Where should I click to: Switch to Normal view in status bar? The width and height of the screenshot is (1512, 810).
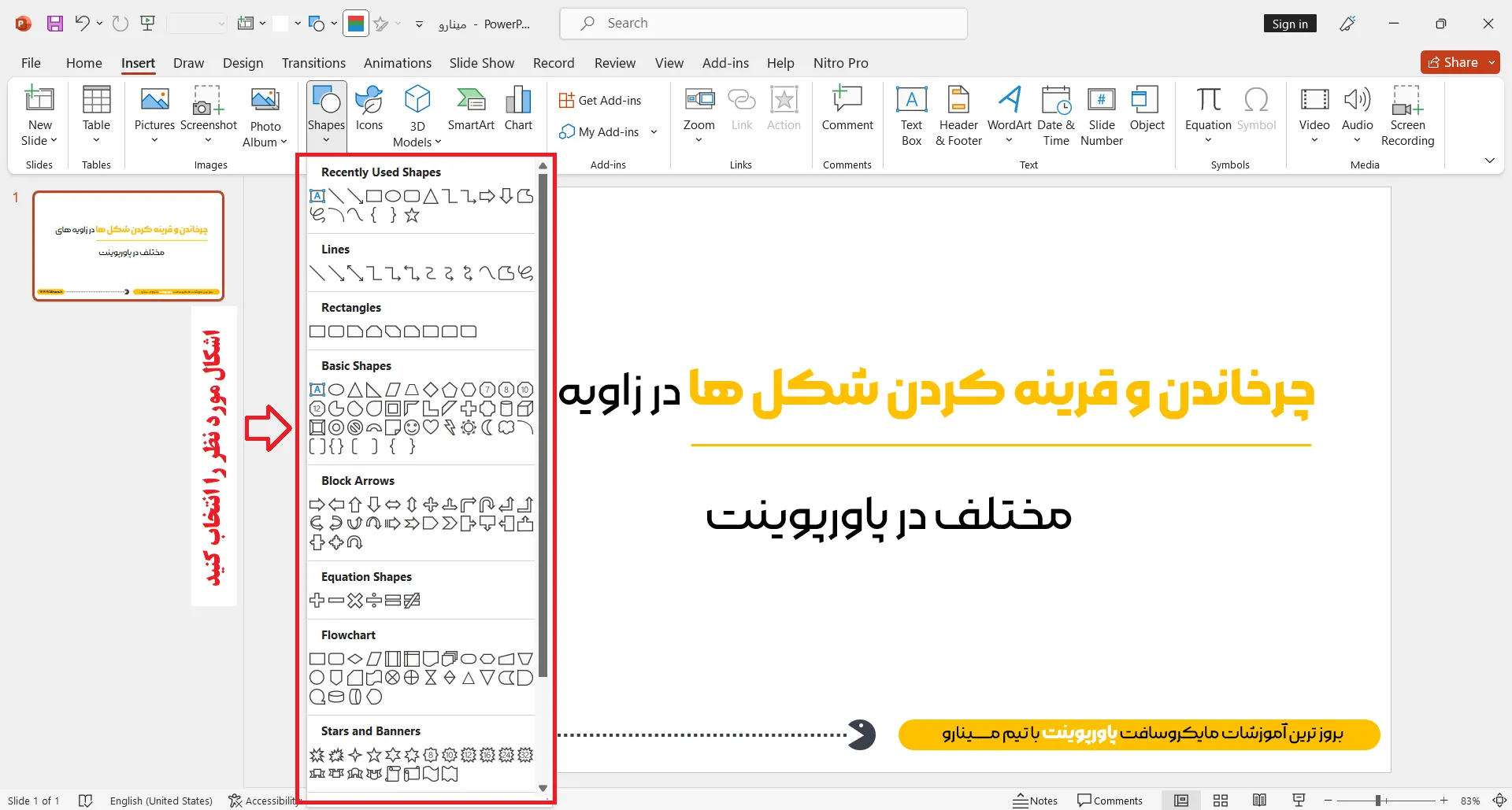pyautogui.click(x=1181, y=801)
